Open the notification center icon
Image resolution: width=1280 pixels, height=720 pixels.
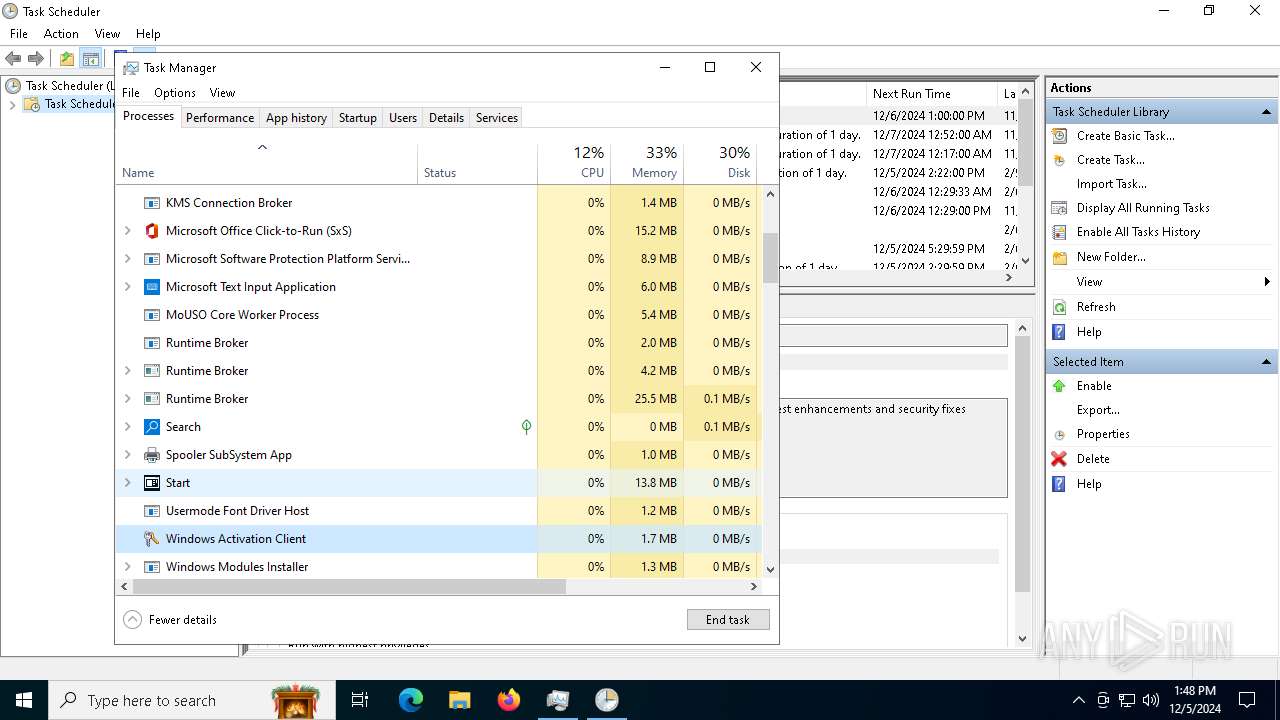(x=1247, y=700)
